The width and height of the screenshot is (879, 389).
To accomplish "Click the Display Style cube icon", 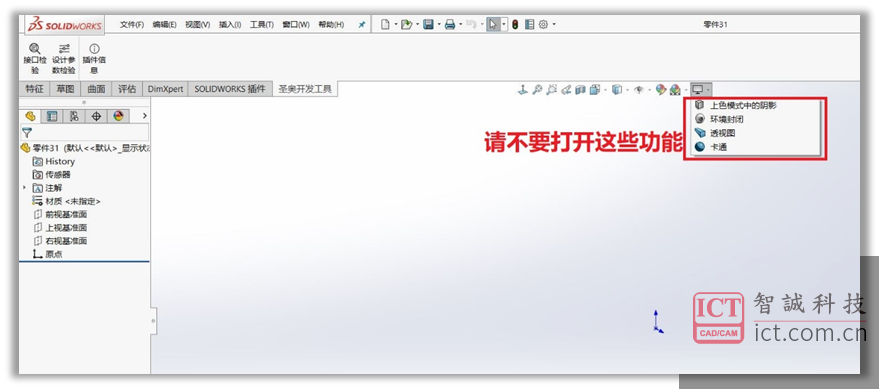I will pyautogui.click(x=617, y=89).
